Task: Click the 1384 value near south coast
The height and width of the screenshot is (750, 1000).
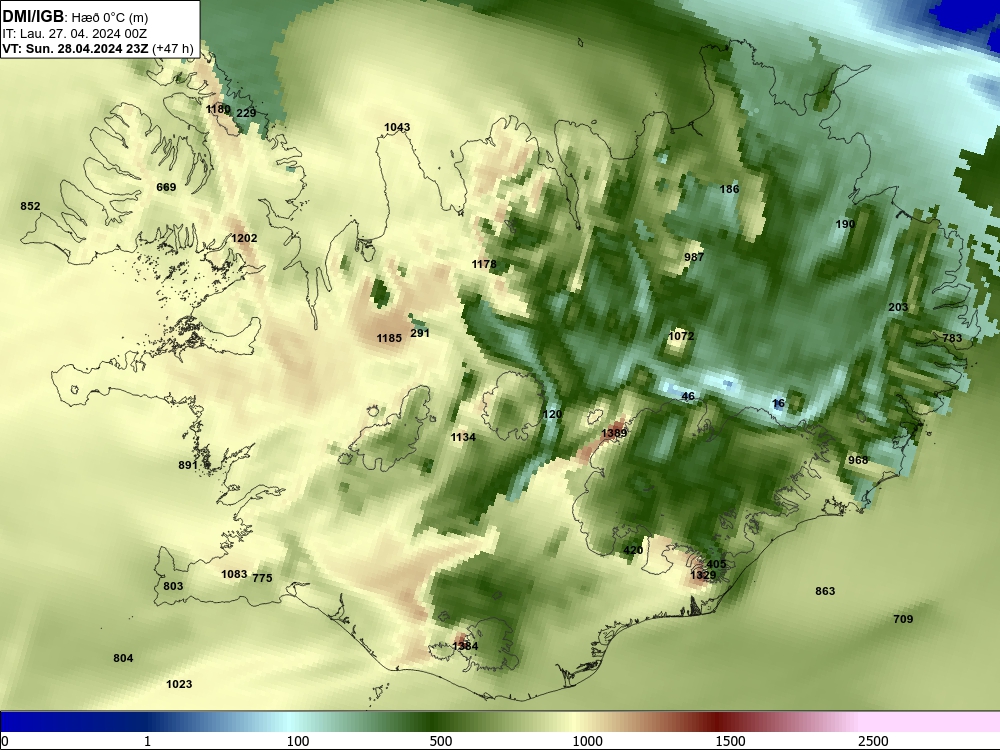Action: [x=465, y=646]
